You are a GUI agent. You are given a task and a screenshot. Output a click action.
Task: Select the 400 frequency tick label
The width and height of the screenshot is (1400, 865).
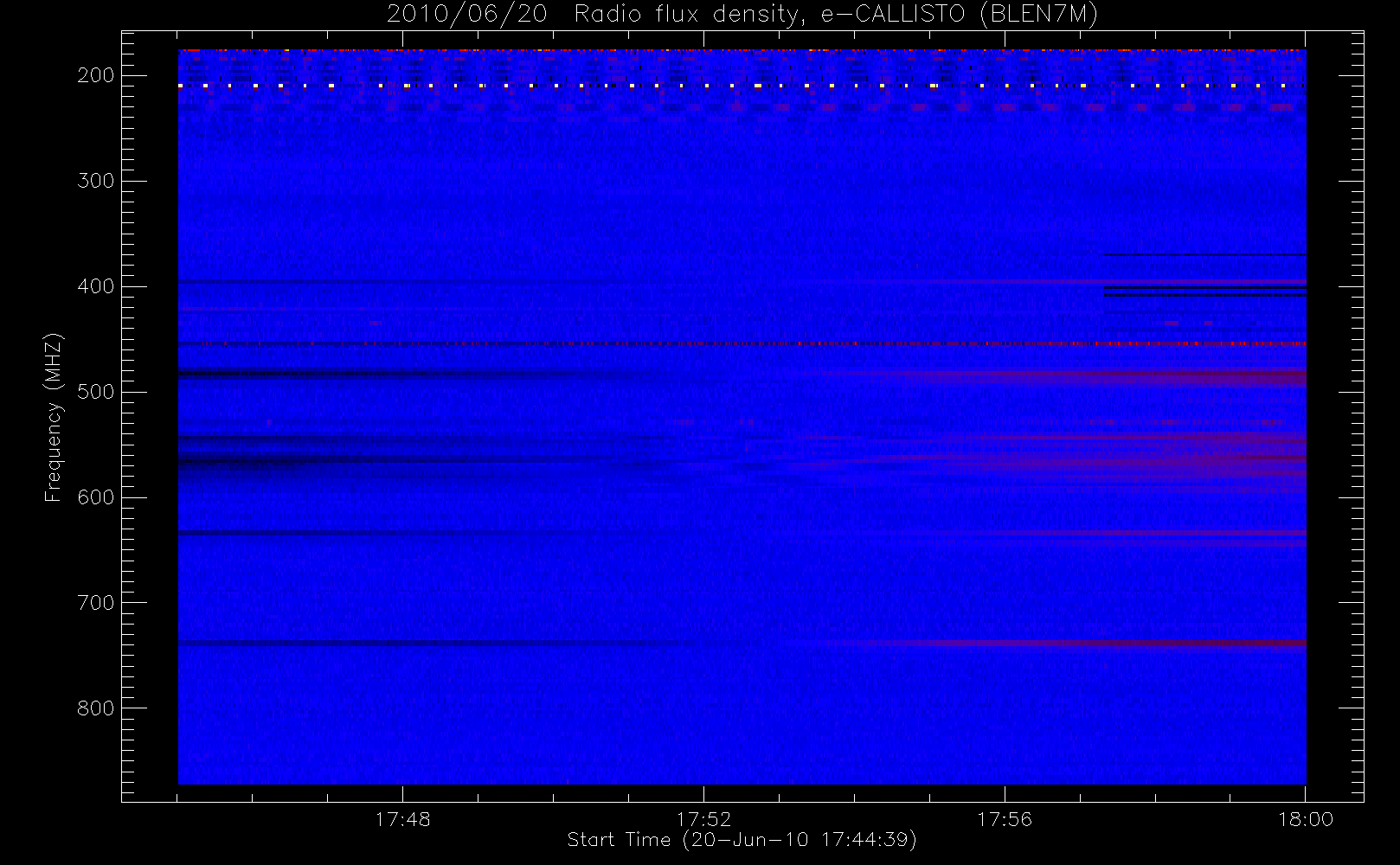coord(96,286)
